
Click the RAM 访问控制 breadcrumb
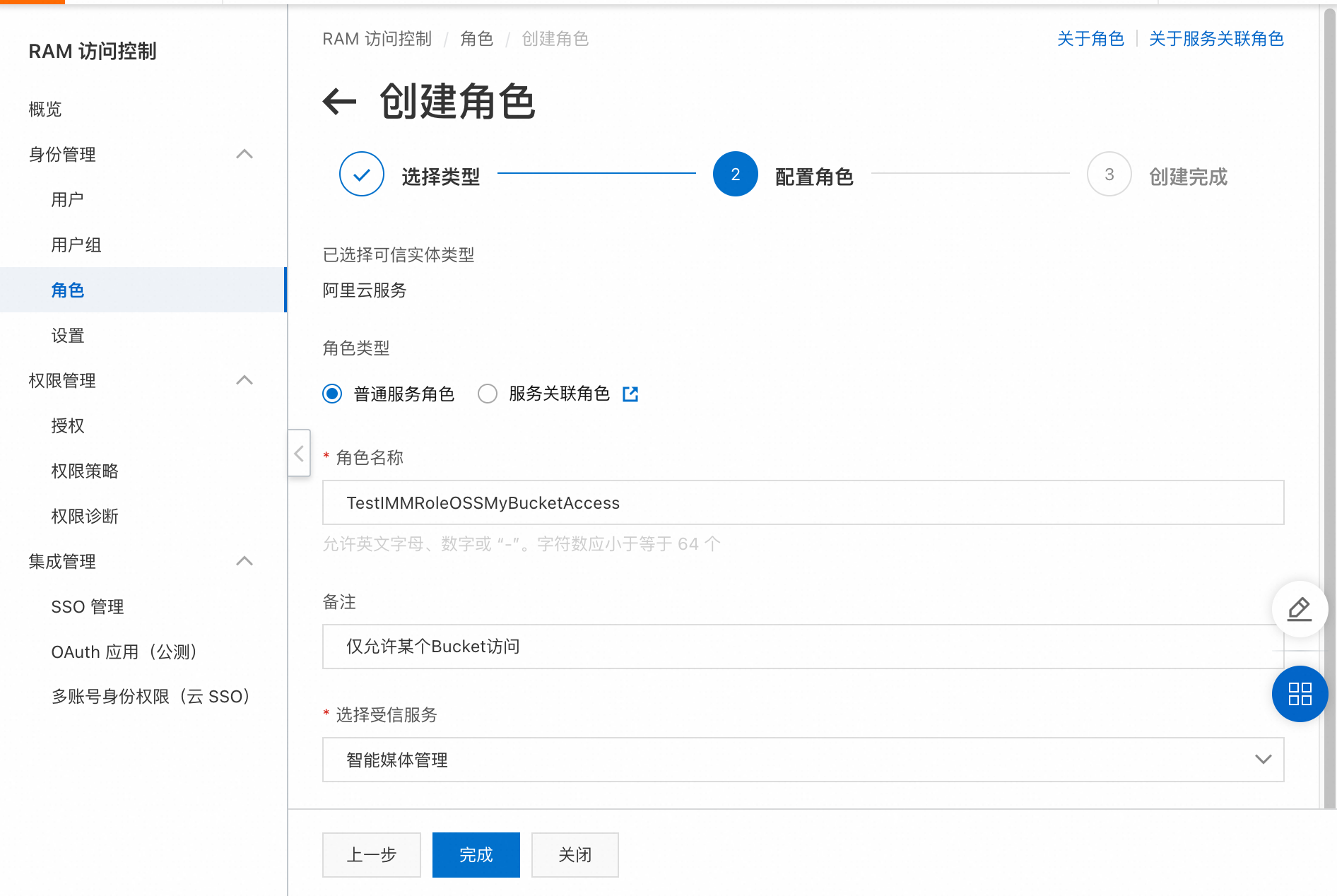click(377, 39)
